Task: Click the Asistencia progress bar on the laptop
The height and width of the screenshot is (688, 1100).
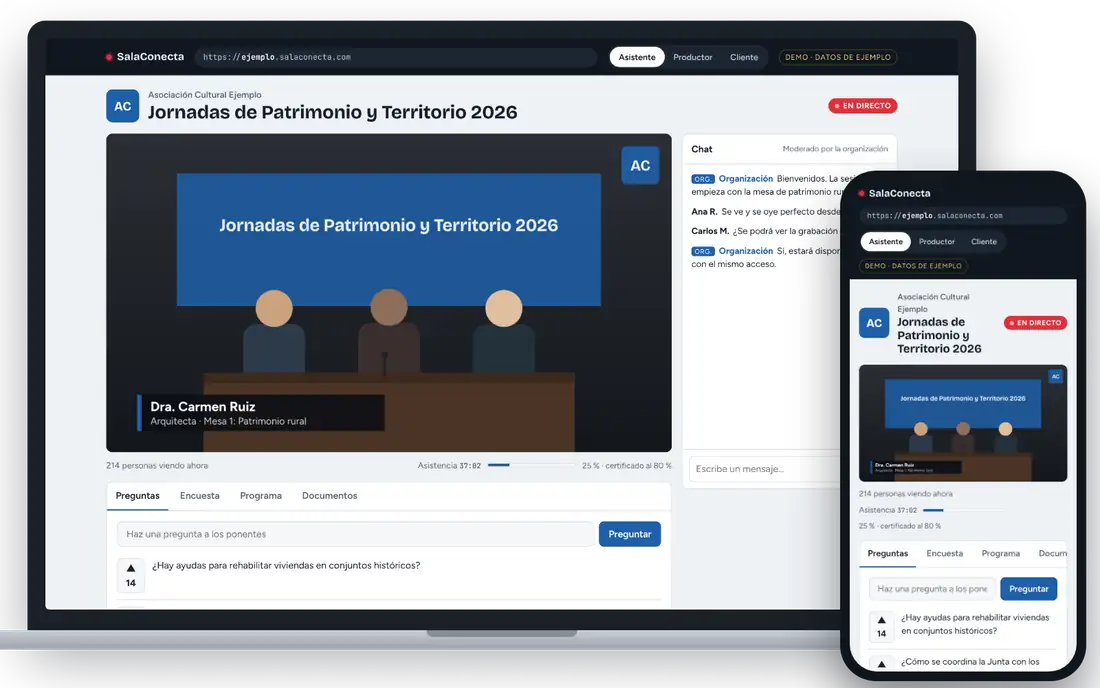Action: pos(531,465)
